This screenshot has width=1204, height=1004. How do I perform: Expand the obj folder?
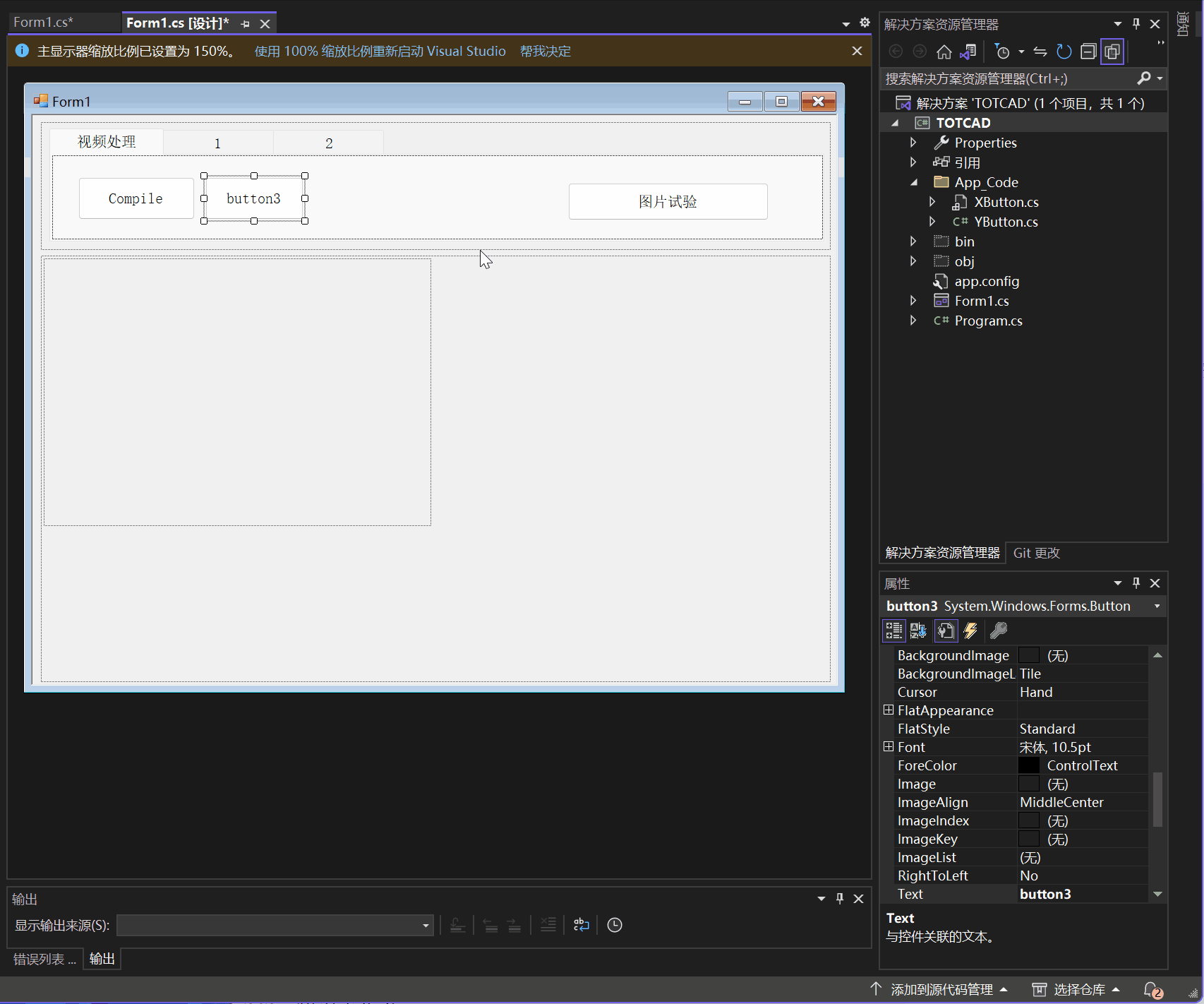(x=913, y=261)
